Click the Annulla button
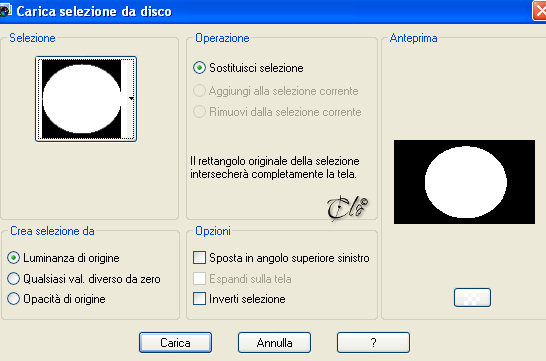Viewport: 546px width, 361px height. coord(274,343)
